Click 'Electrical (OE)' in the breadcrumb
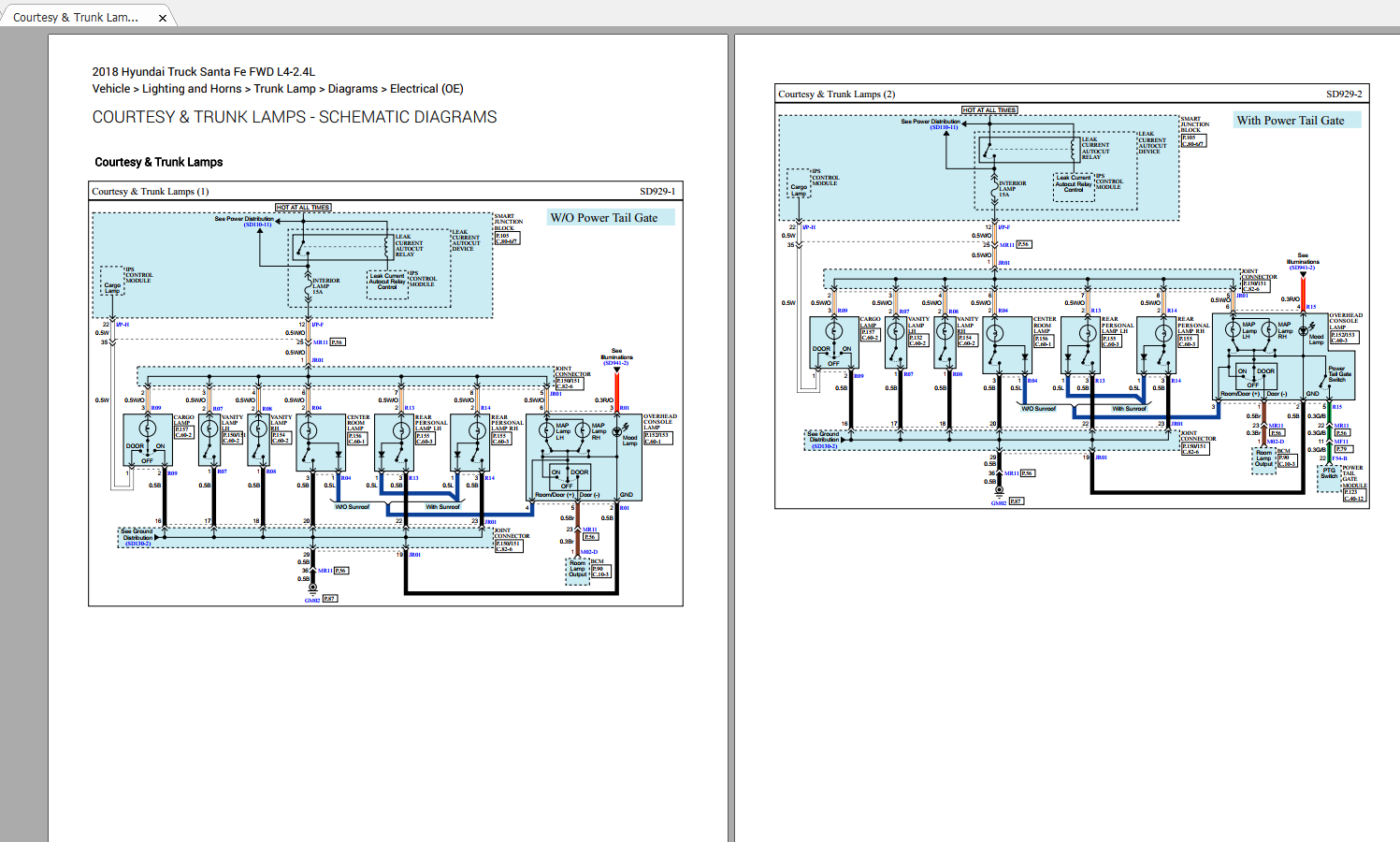Viewport: 1400px width, 842px height. tap(426, 89)
